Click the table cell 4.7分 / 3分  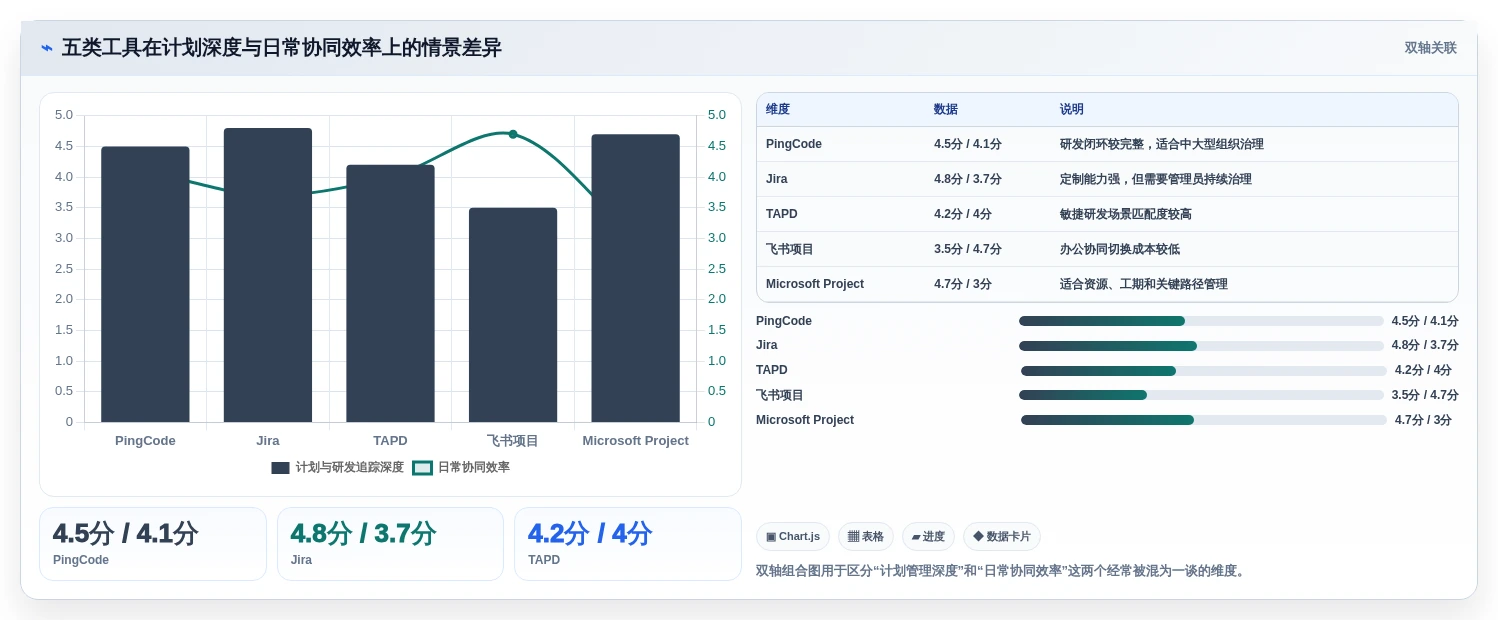pos(963,284)
